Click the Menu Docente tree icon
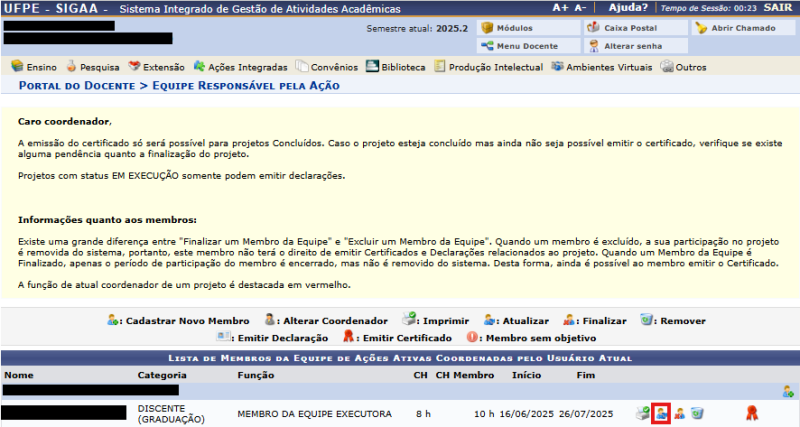800x427 pixels. (487, 46)
